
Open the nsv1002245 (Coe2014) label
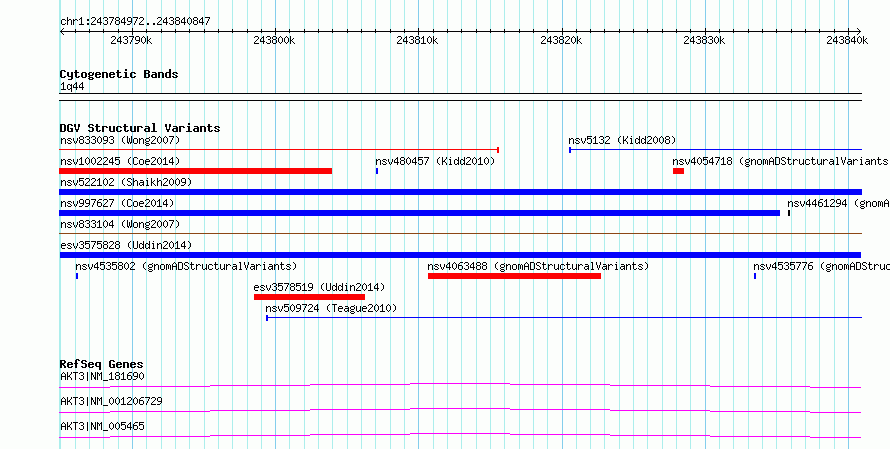[120, 161]
